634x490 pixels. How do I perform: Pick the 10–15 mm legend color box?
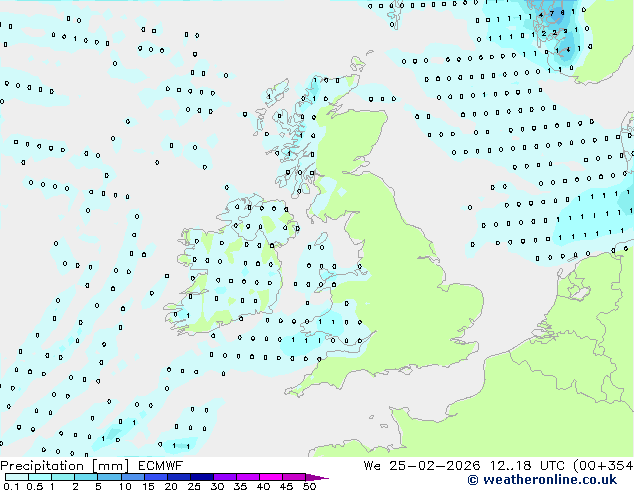point(132,477)
